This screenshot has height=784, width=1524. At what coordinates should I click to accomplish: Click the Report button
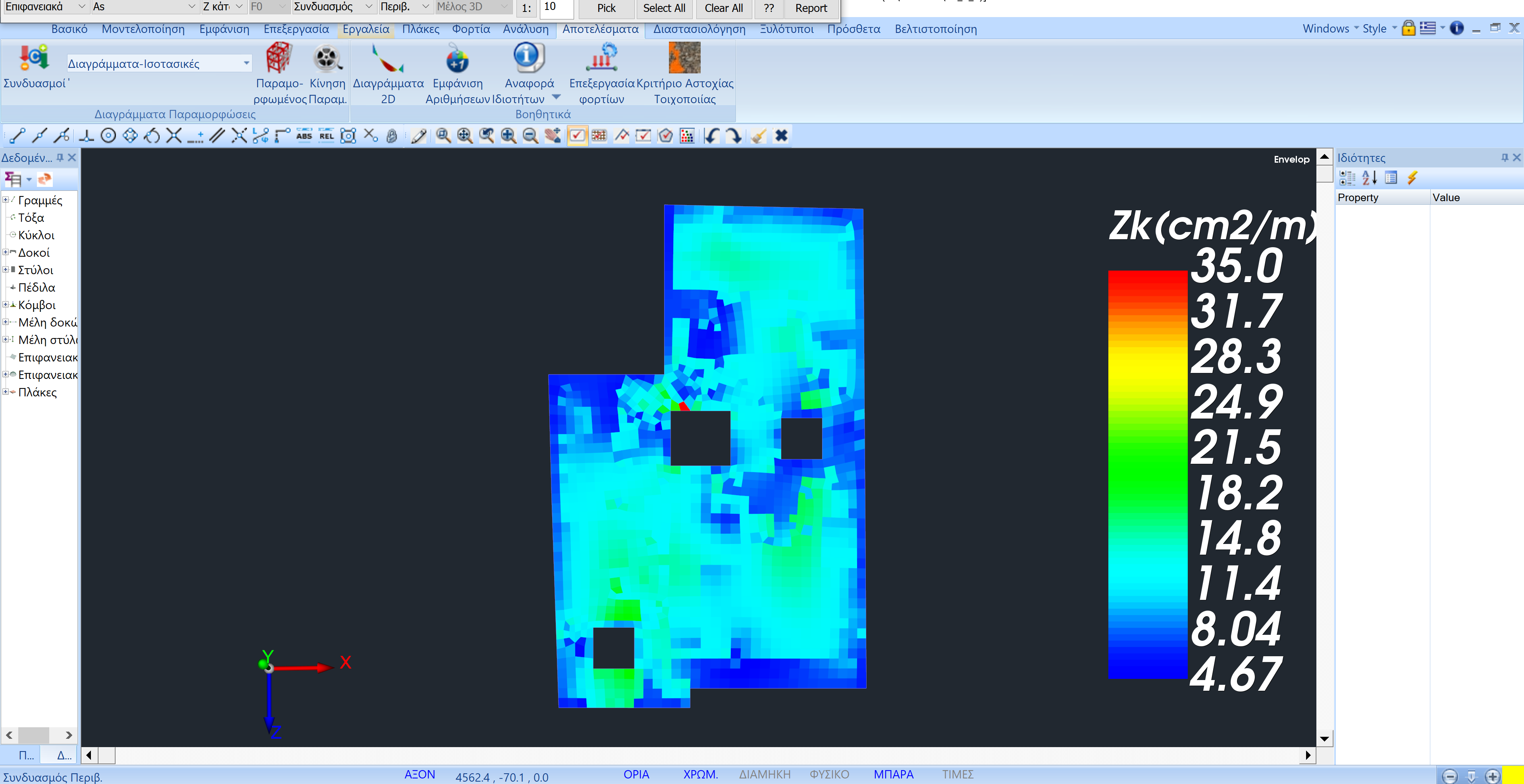point(811,8)
